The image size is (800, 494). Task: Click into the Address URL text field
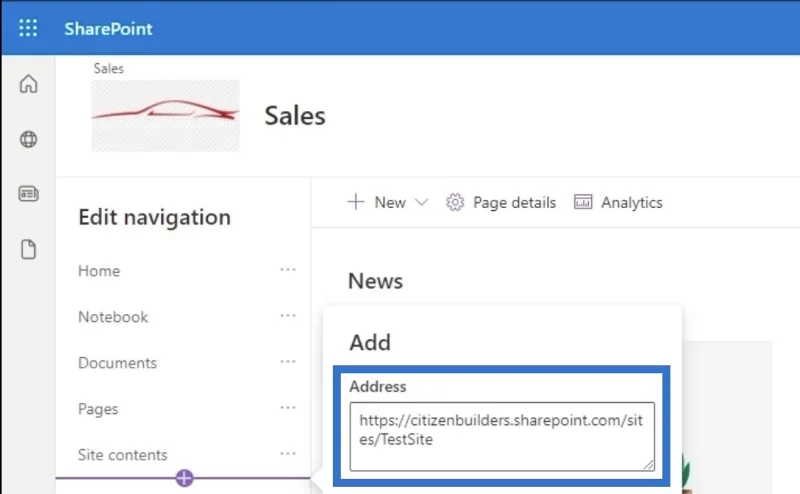click(x=502, y=436)
